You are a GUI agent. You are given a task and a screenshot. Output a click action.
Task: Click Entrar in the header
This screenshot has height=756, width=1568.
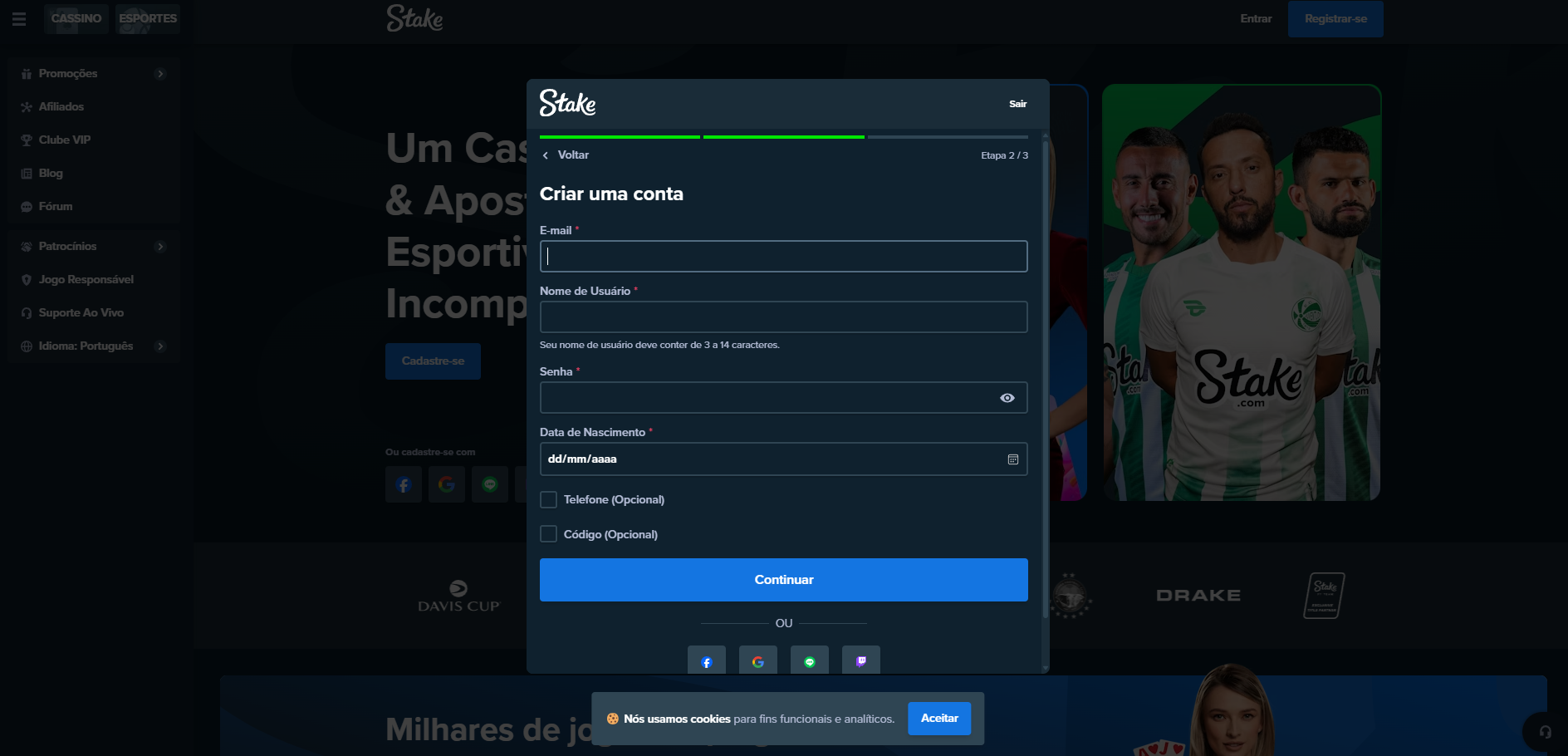click(1256, 18)
